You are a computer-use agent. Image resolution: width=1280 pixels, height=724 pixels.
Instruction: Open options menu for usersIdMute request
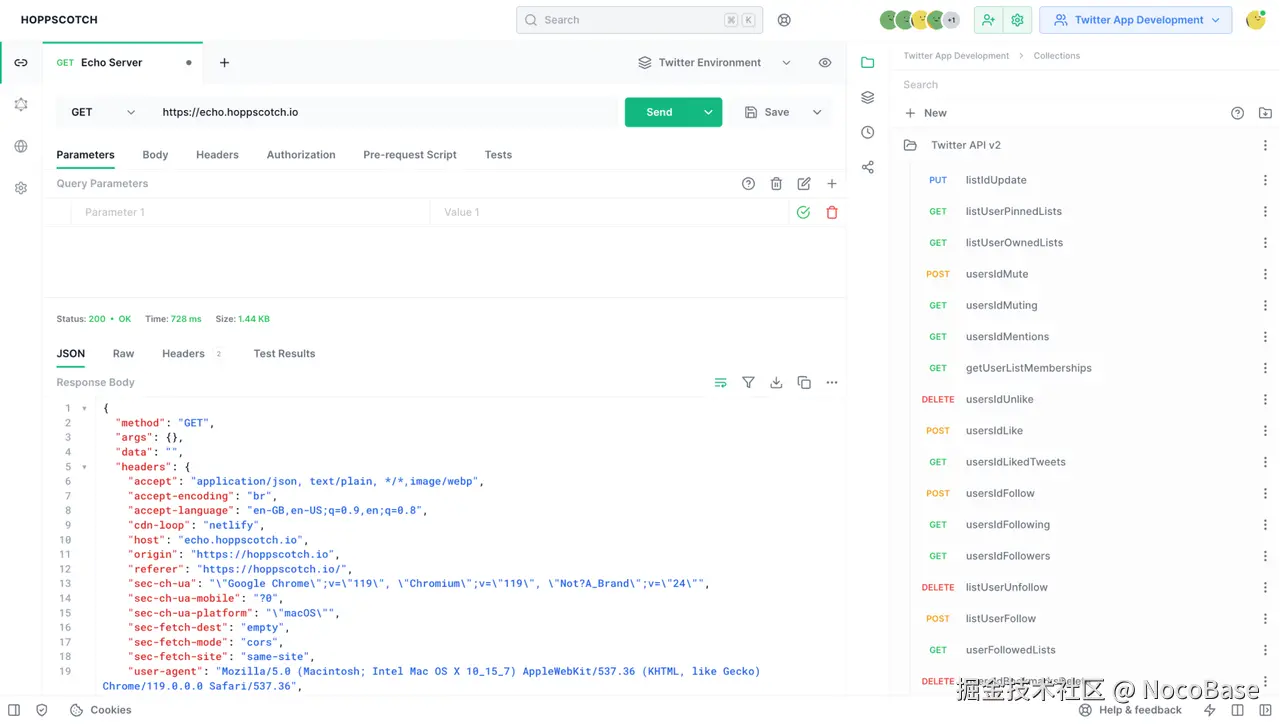coord(1265,274)
